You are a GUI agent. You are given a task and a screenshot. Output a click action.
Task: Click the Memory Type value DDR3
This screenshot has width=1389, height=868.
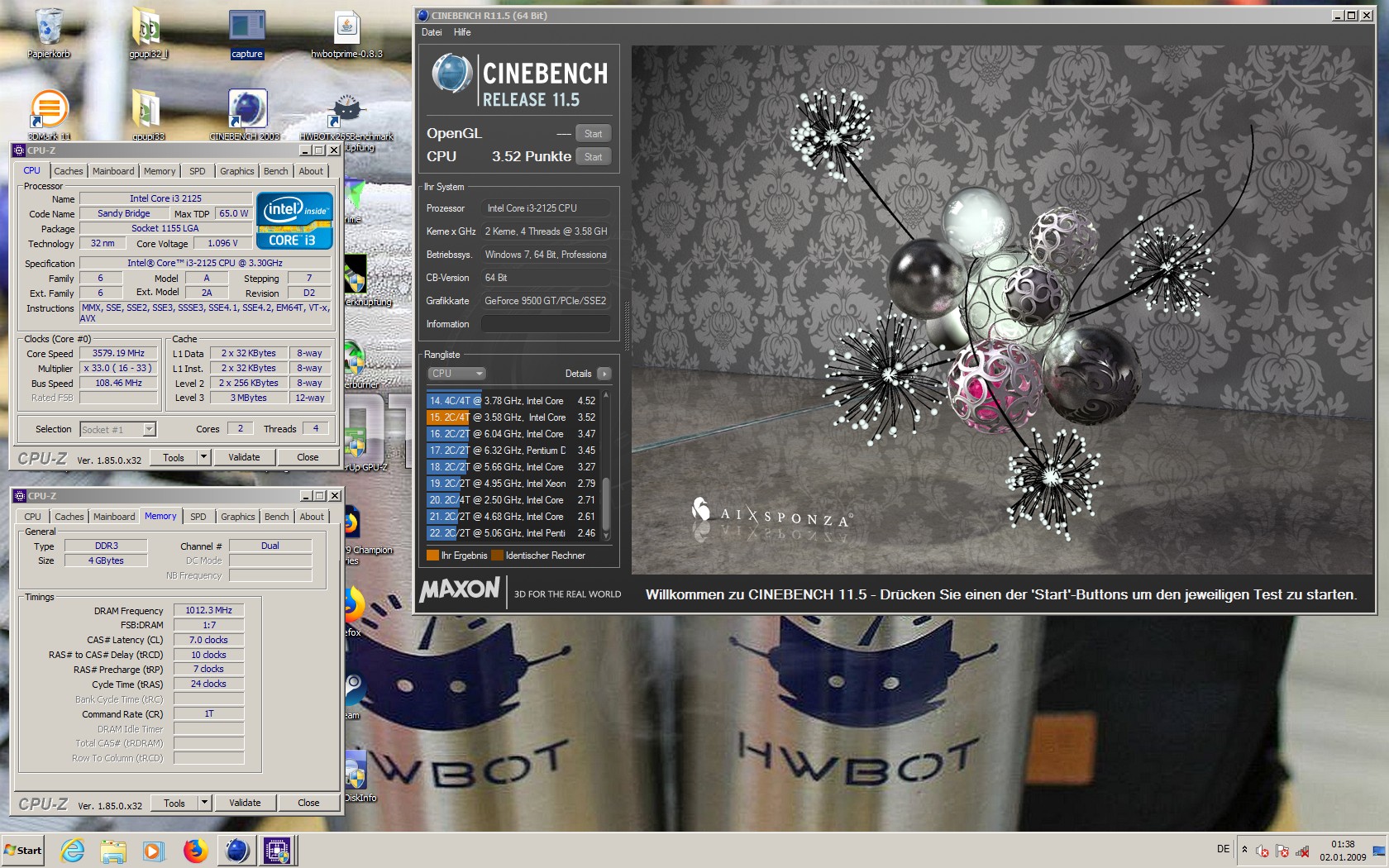coord(106,546)
